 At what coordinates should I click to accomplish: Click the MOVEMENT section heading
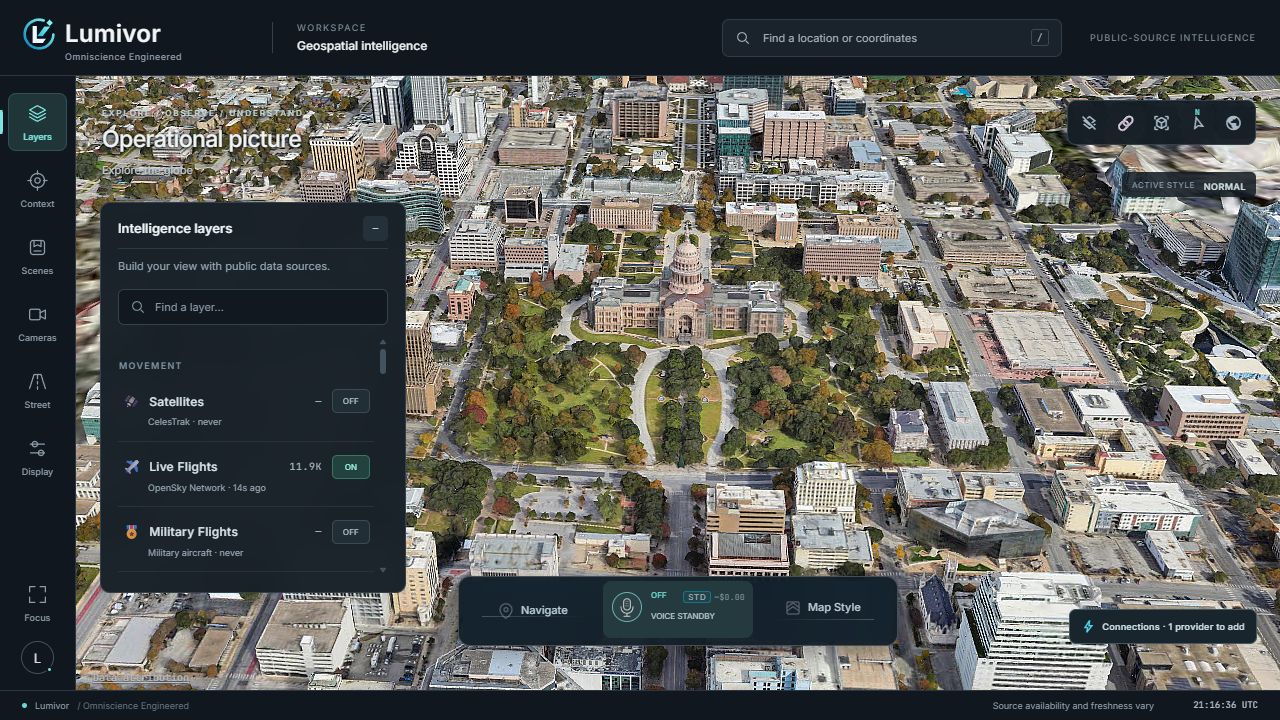(150, 366)
